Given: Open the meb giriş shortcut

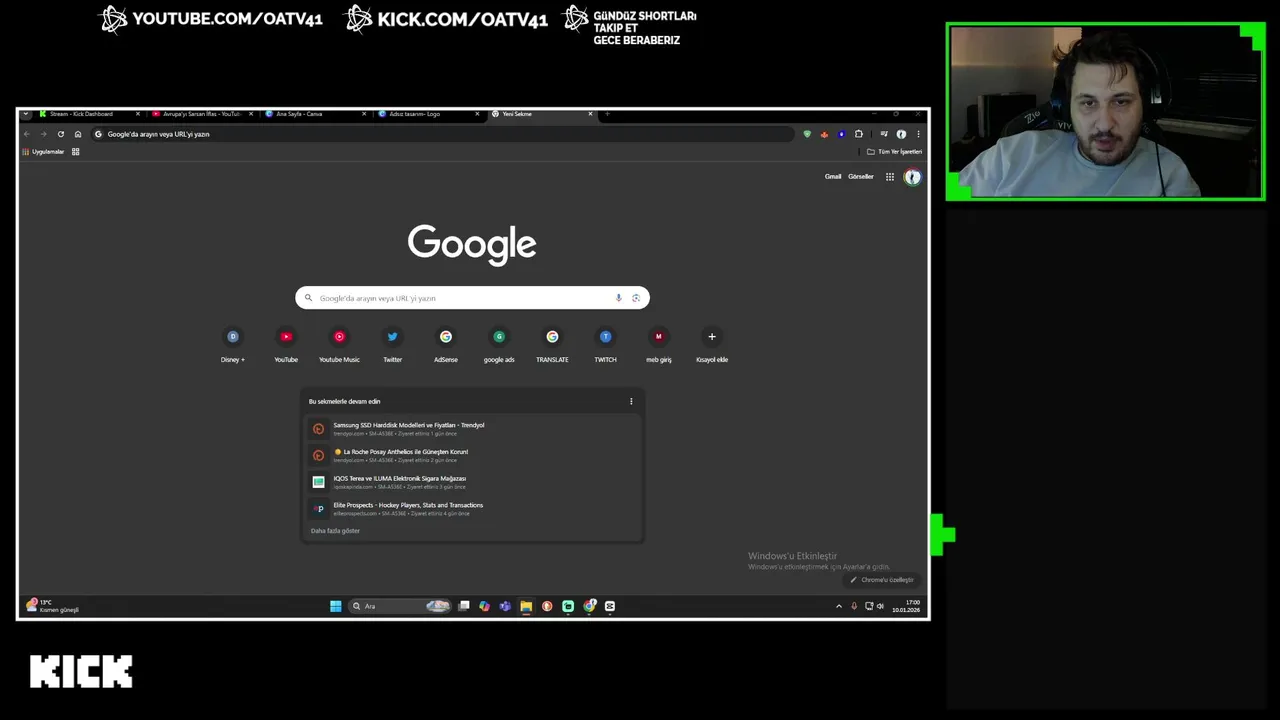Looking at the screenshot, I should (659, 345).
